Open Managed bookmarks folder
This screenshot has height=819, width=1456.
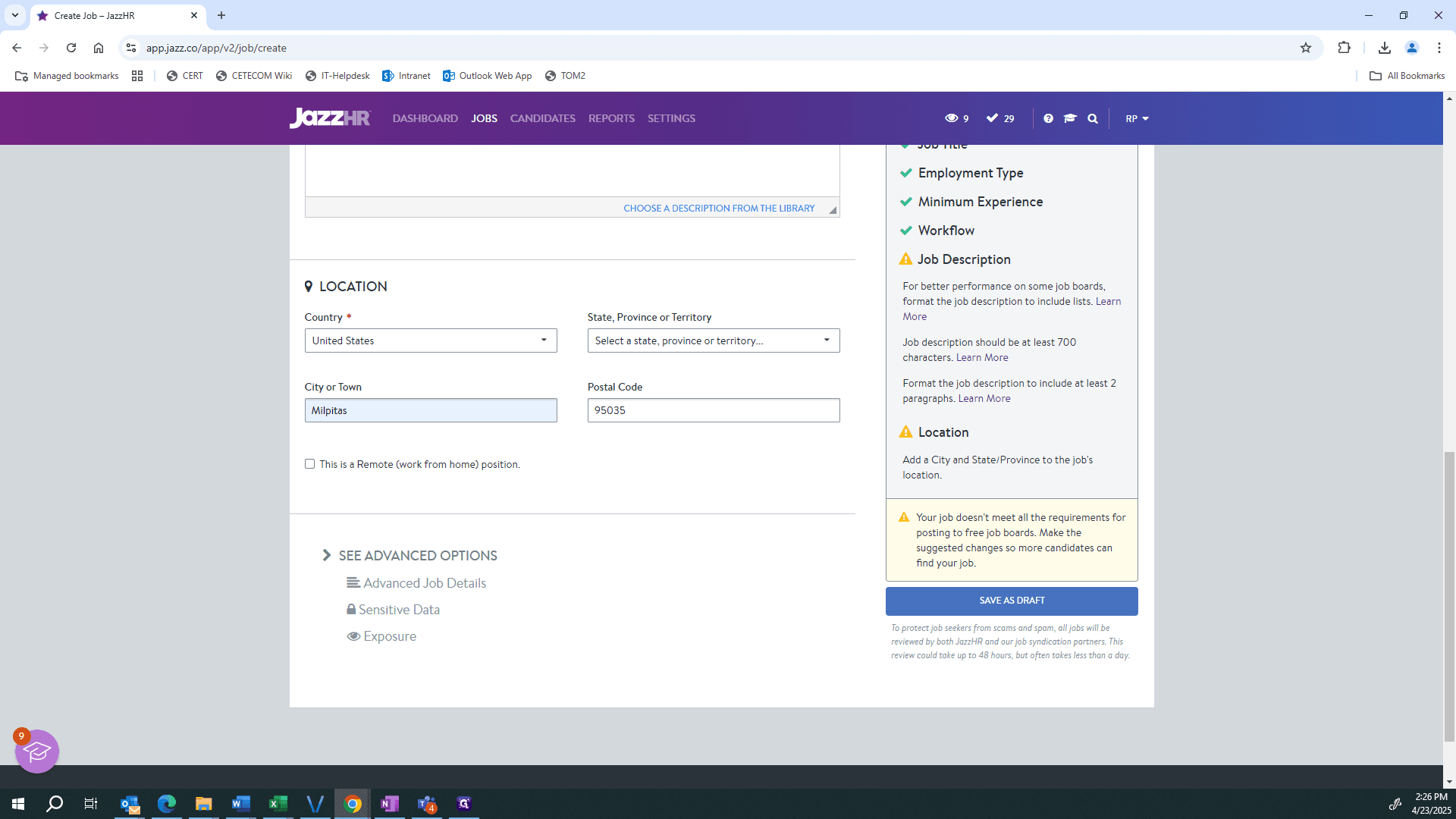pyautogui.click(x=67, y=76)
